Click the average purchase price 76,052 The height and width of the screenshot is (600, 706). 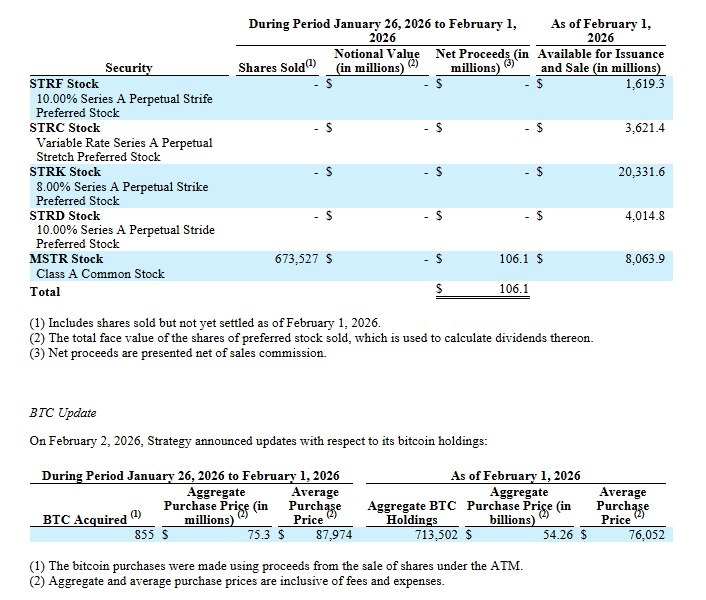point(647,535)
